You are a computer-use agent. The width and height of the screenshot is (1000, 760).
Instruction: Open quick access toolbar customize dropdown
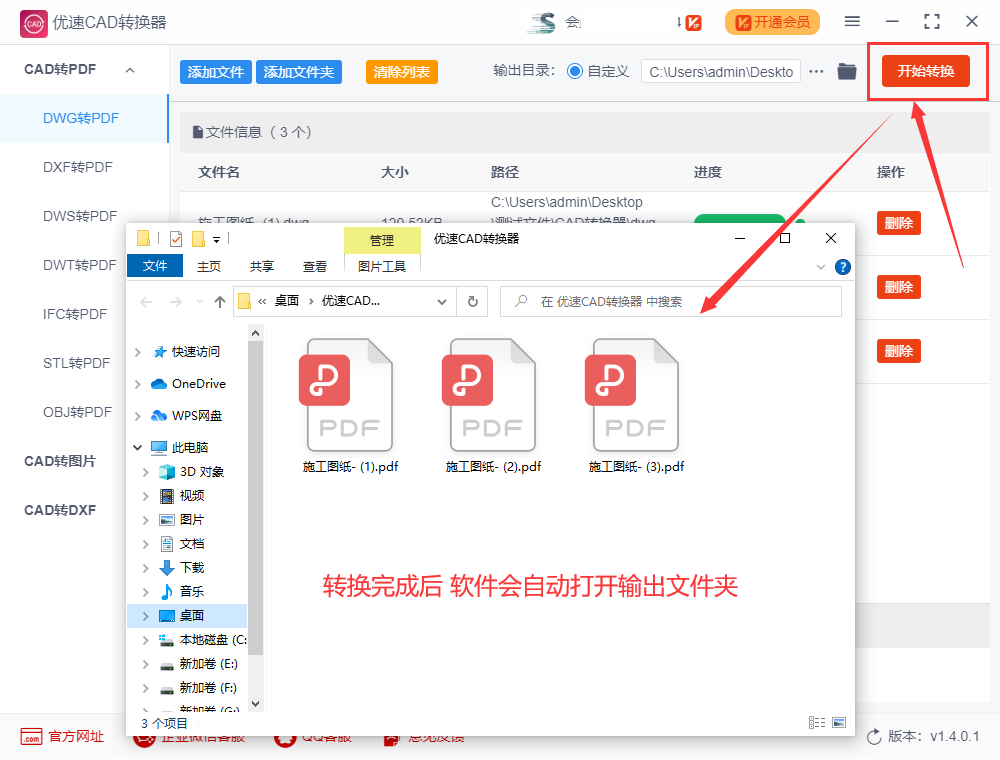click(x=217, y=240)
